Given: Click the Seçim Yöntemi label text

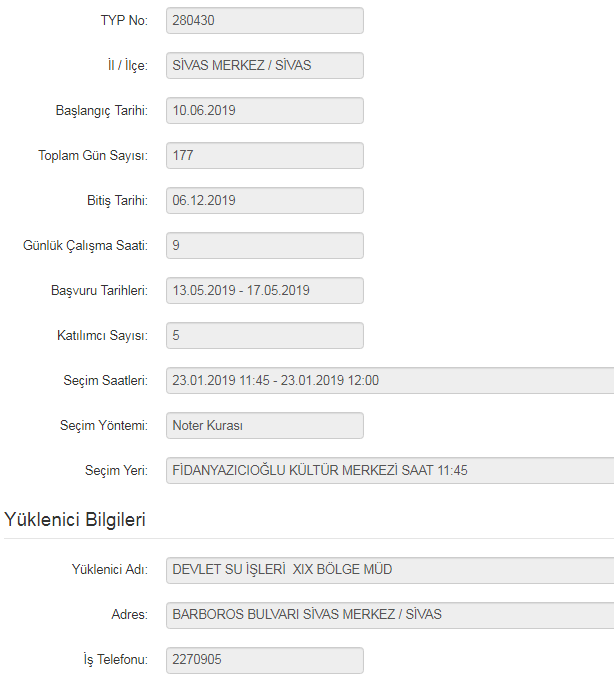Looking at the screenshot, I should (x=104, y=425).
